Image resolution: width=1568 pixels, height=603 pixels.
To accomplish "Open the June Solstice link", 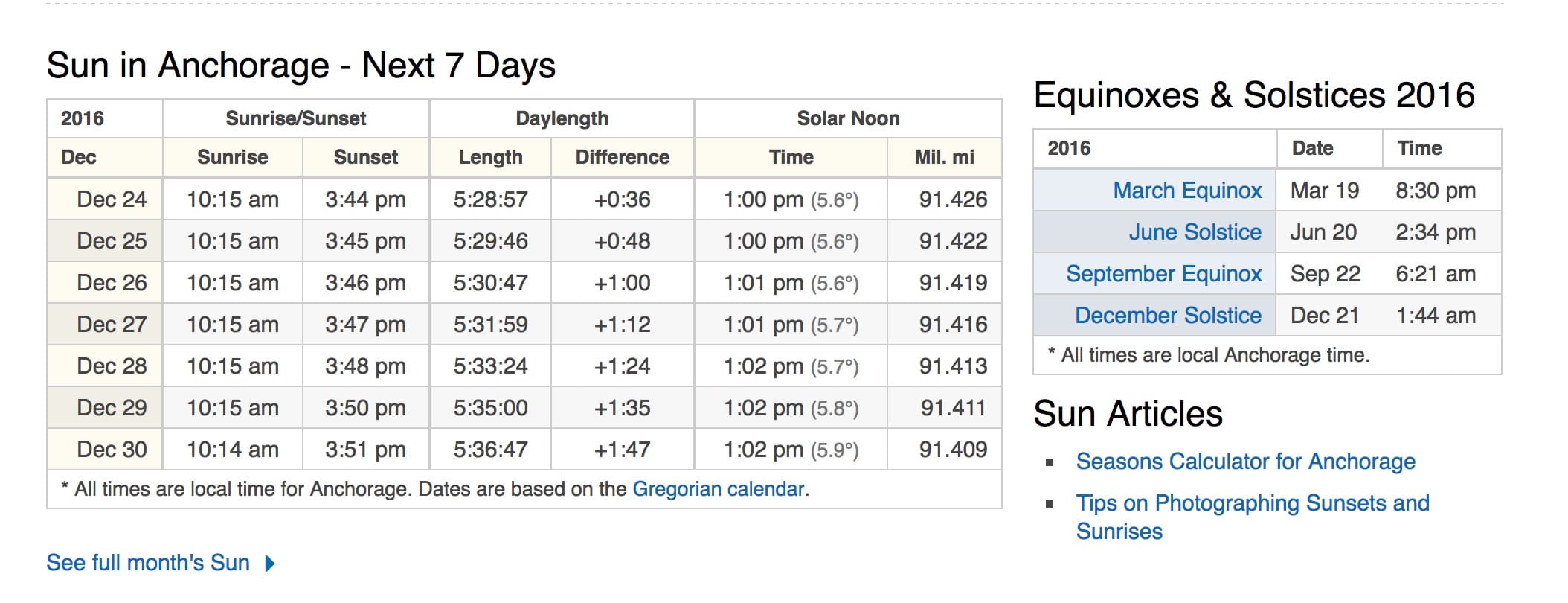I will (x=1195, y=232).
